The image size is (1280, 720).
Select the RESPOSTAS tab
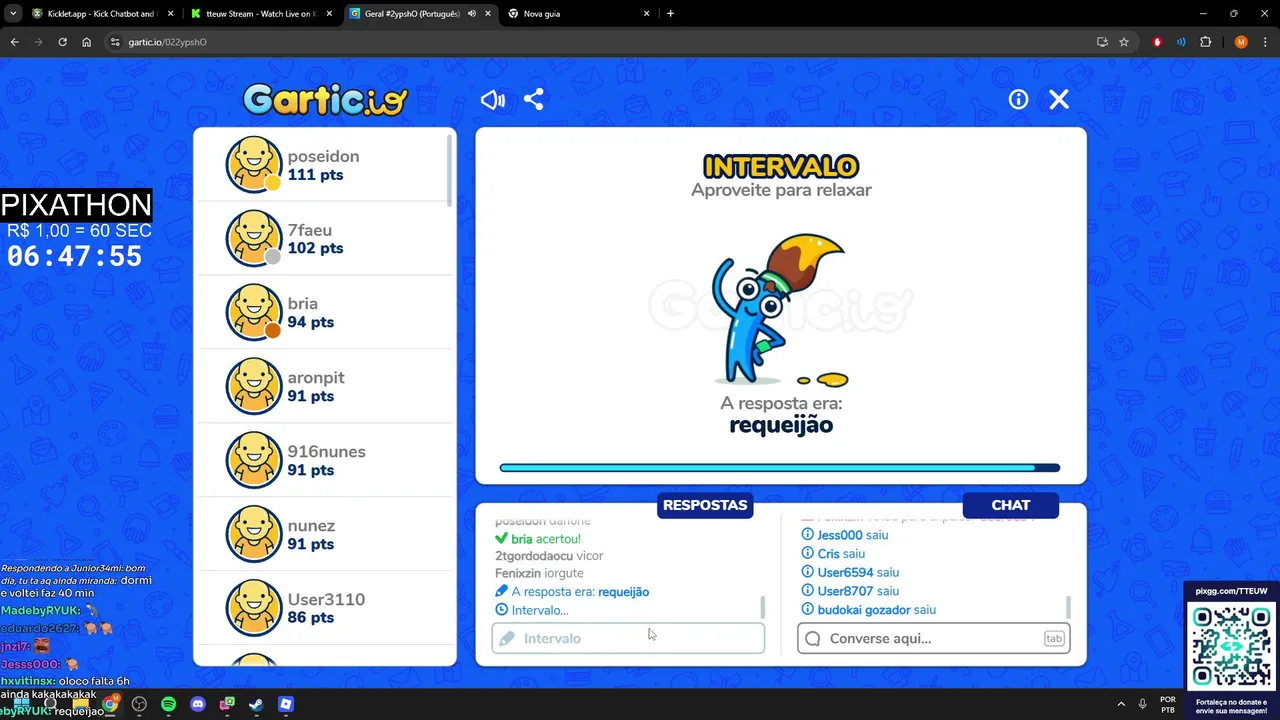pos(705,505)
